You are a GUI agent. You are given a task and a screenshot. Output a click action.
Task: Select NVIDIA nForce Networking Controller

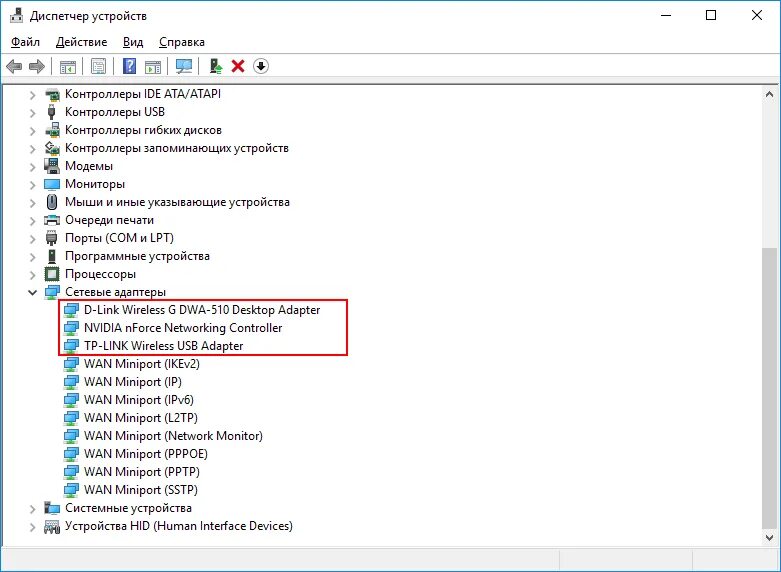pyautogui.click(x=183, y=328)
